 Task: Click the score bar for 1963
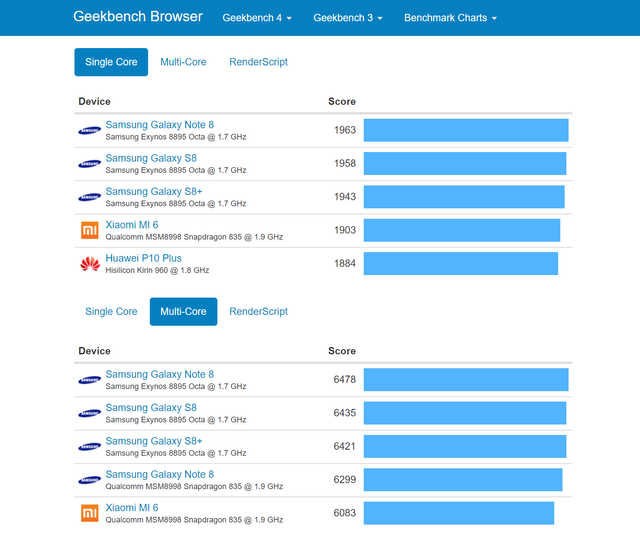[466, 130]
